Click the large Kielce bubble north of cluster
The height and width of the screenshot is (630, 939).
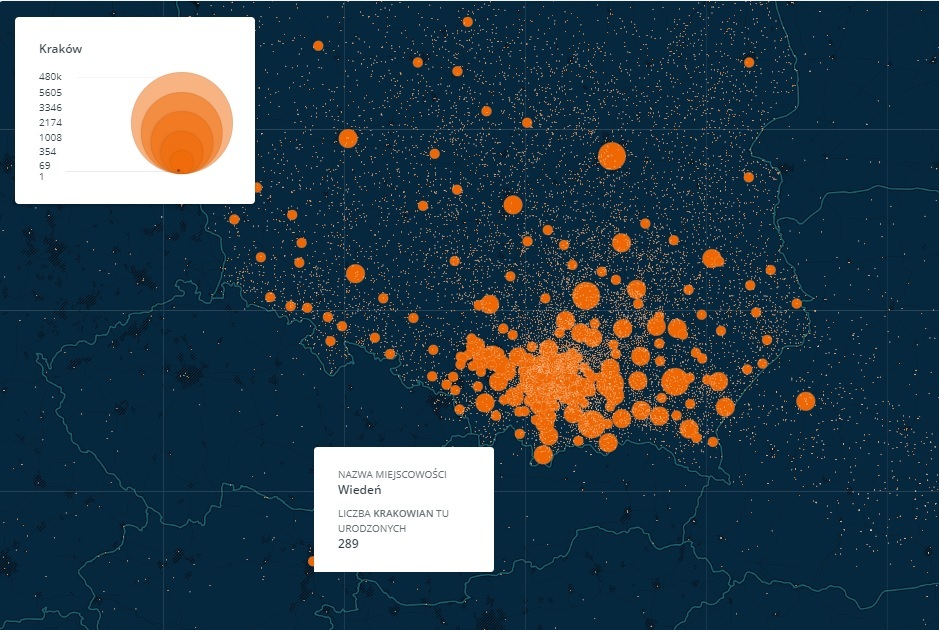(x=586, y=296)
